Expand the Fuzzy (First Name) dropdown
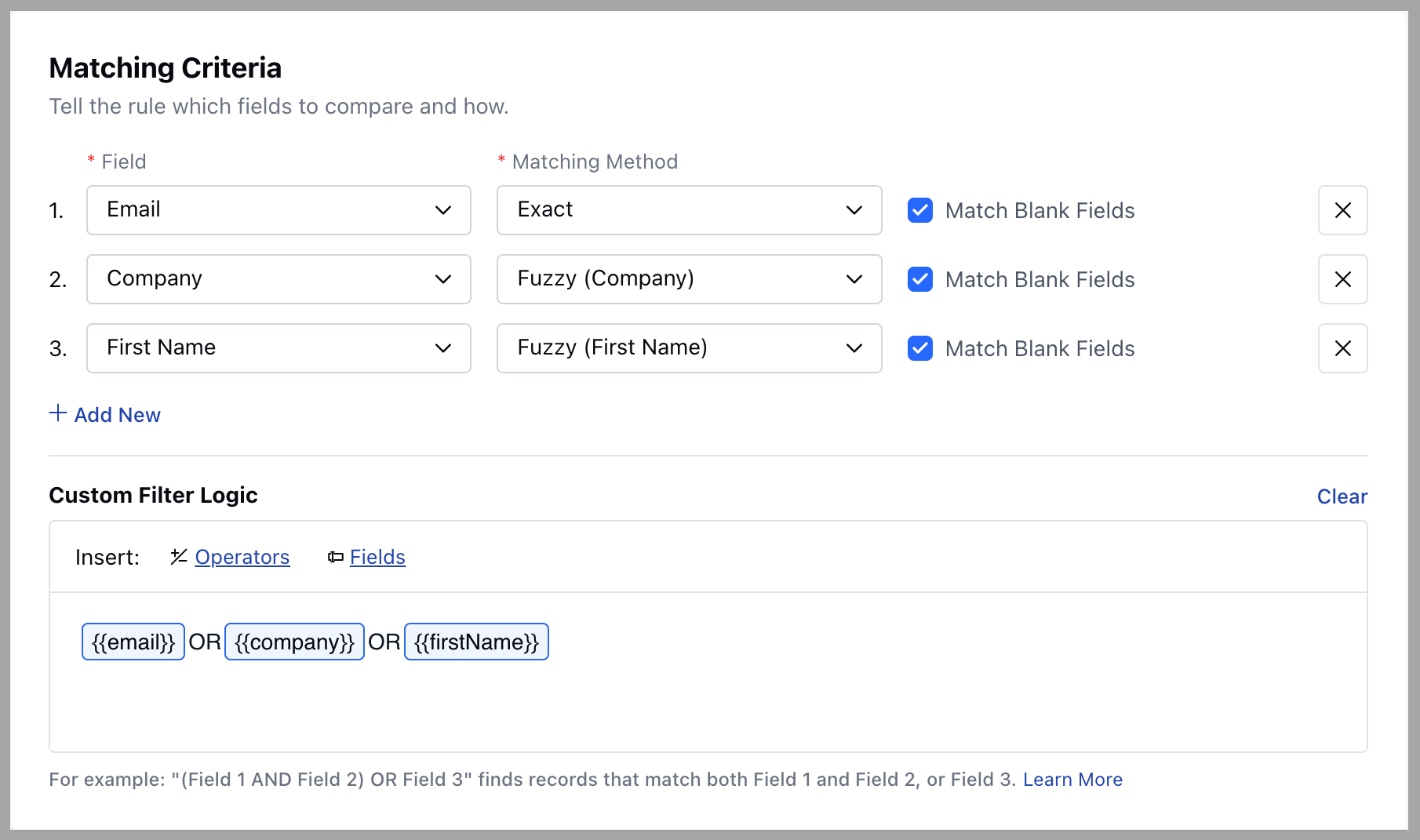Image resolution: width=1420 pixels, height=840 pixels. (x=689, y=348)
